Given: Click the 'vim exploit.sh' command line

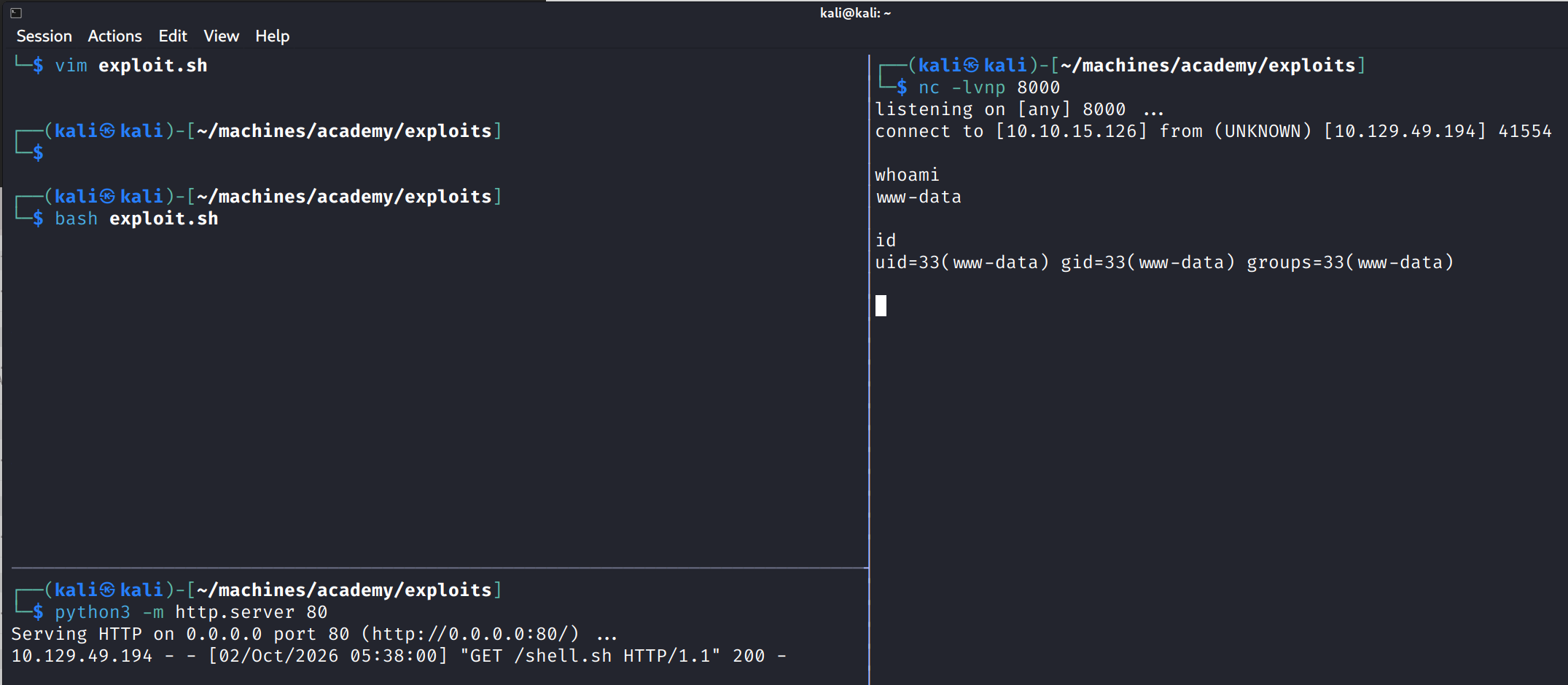Looking at the screenshot, I should pos(131,66).
